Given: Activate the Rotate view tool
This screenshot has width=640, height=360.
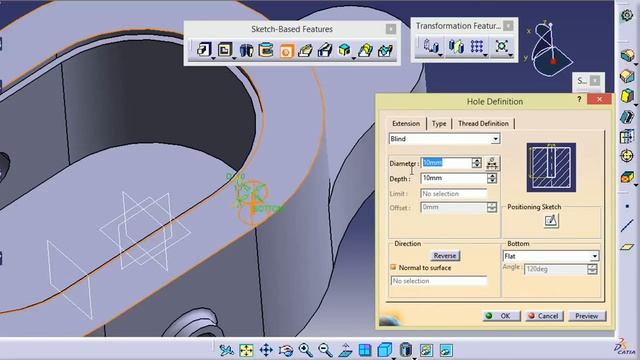Looking at the screenshot, I should tap(286, 350).
